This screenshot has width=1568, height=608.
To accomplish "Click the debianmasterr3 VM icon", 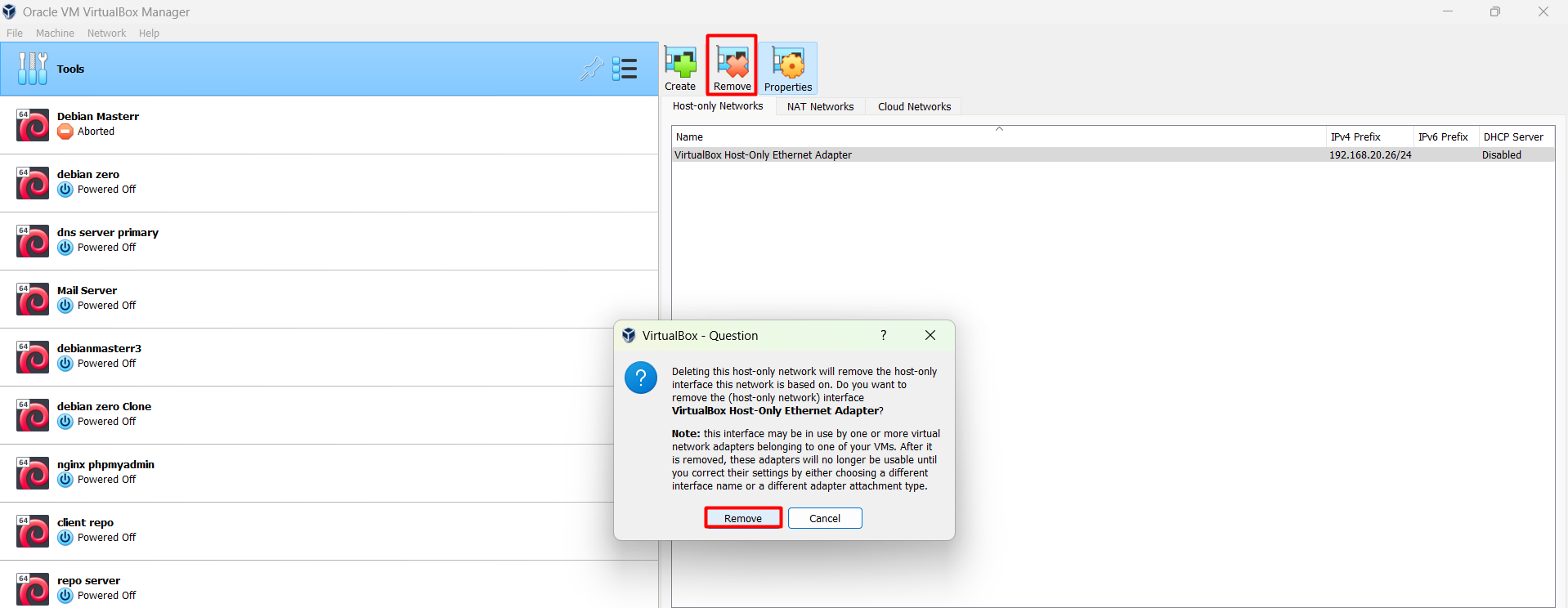I will tap(33, 357).
